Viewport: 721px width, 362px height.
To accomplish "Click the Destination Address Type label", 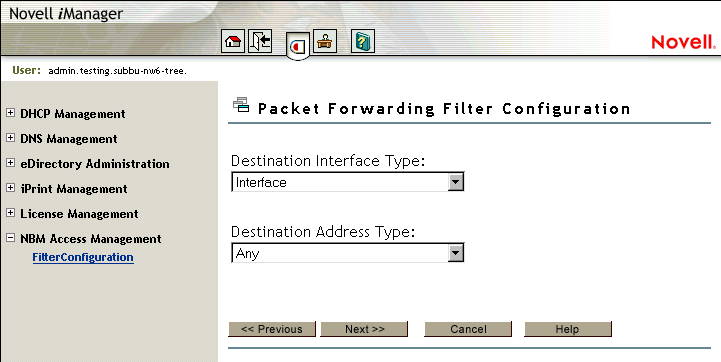I will pyautogui.click(x=323, y=232).
